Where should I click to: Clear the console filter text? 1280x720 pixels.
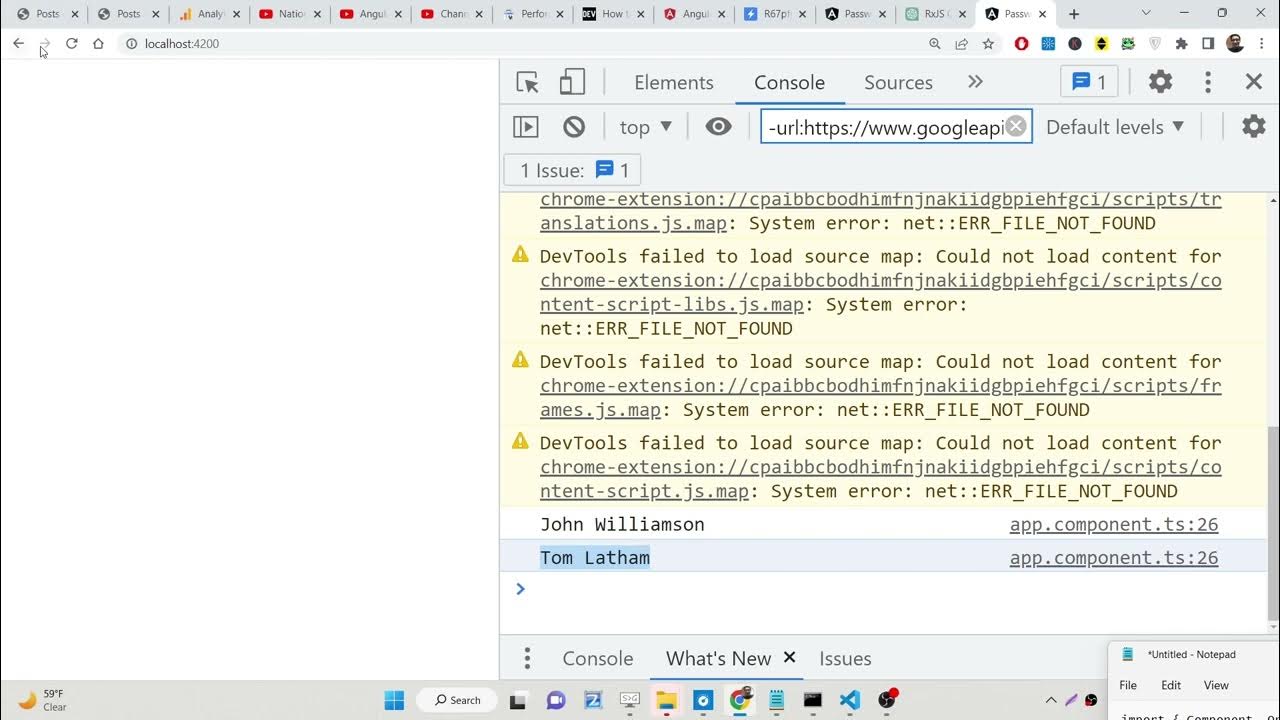[x=1016, y=127]
